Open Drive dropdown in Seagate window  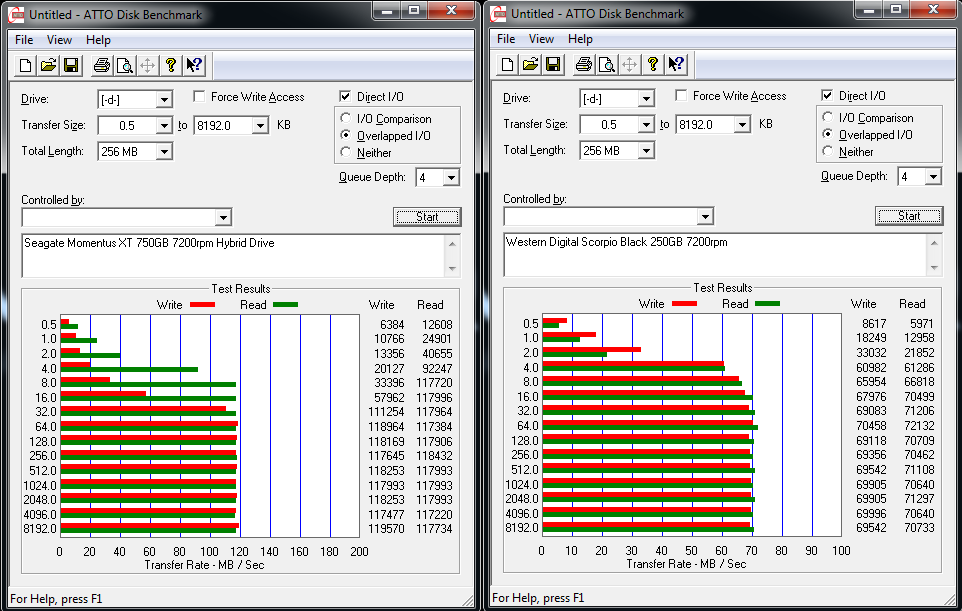coord(164,99)
